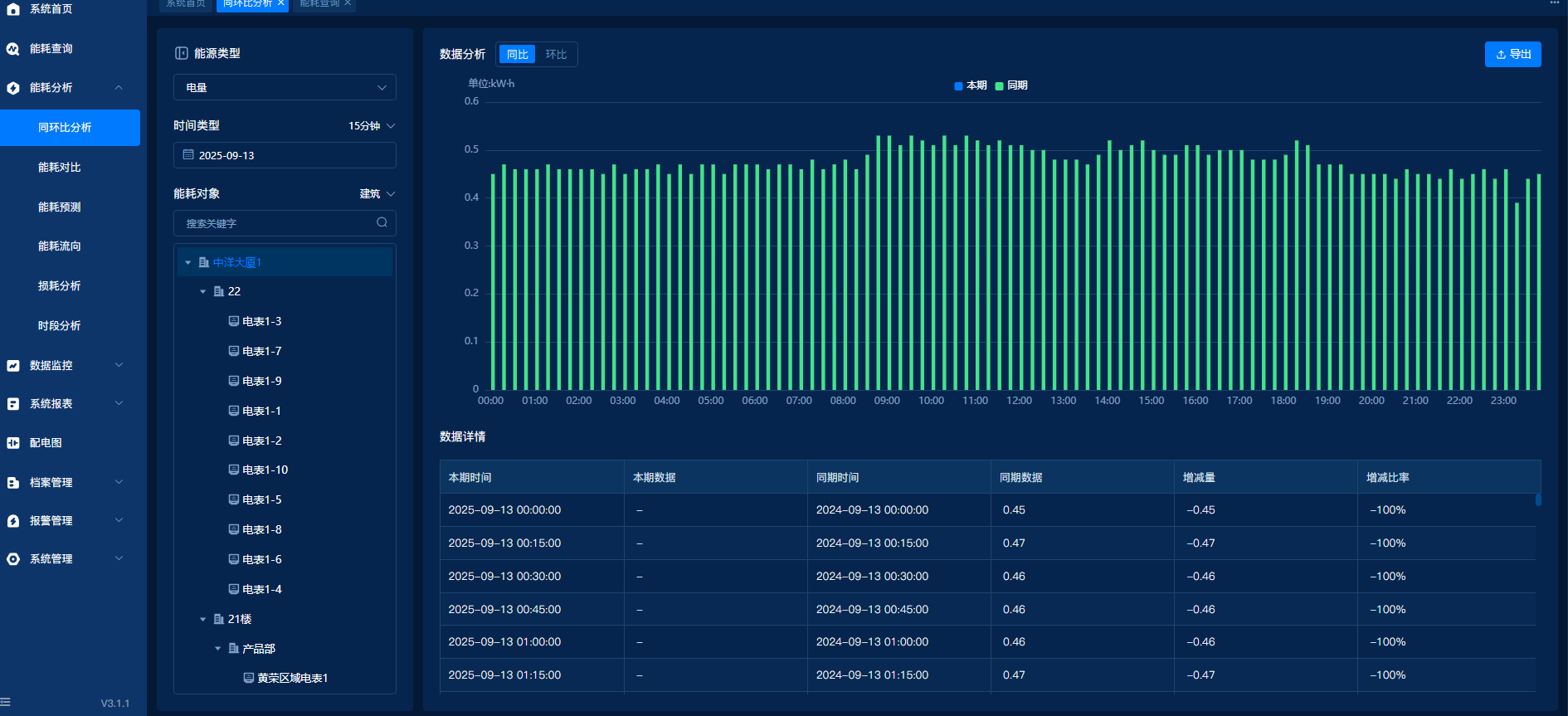Open the 电量 energy type dropdown

(285, 87)
